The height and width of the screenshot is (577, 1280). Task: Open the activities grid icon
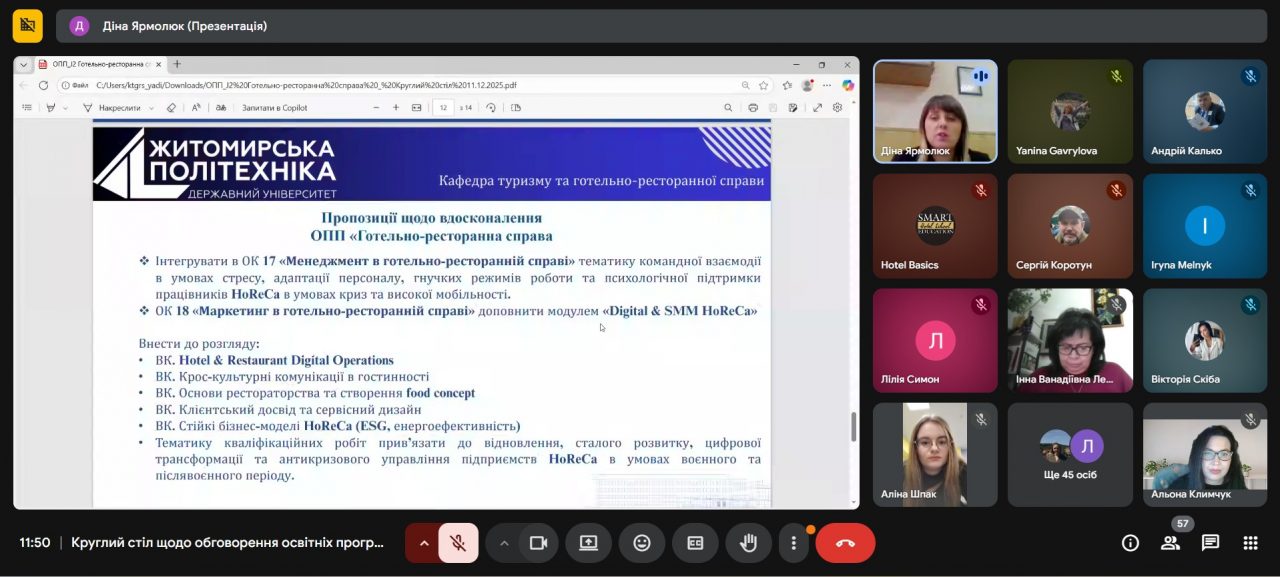[1250, 543]
